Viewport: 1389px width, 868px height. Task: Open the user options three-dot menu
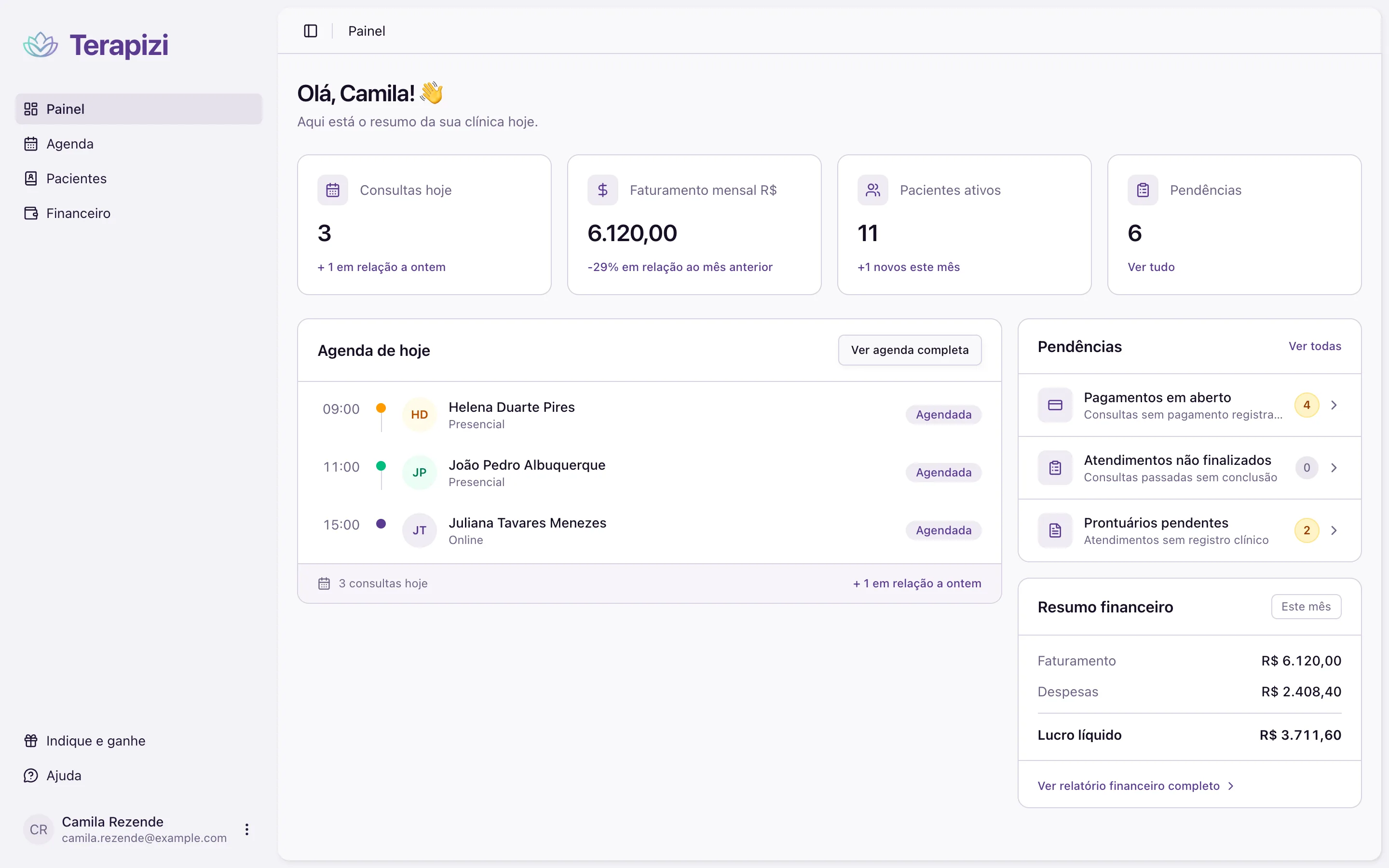coord(247,829)
